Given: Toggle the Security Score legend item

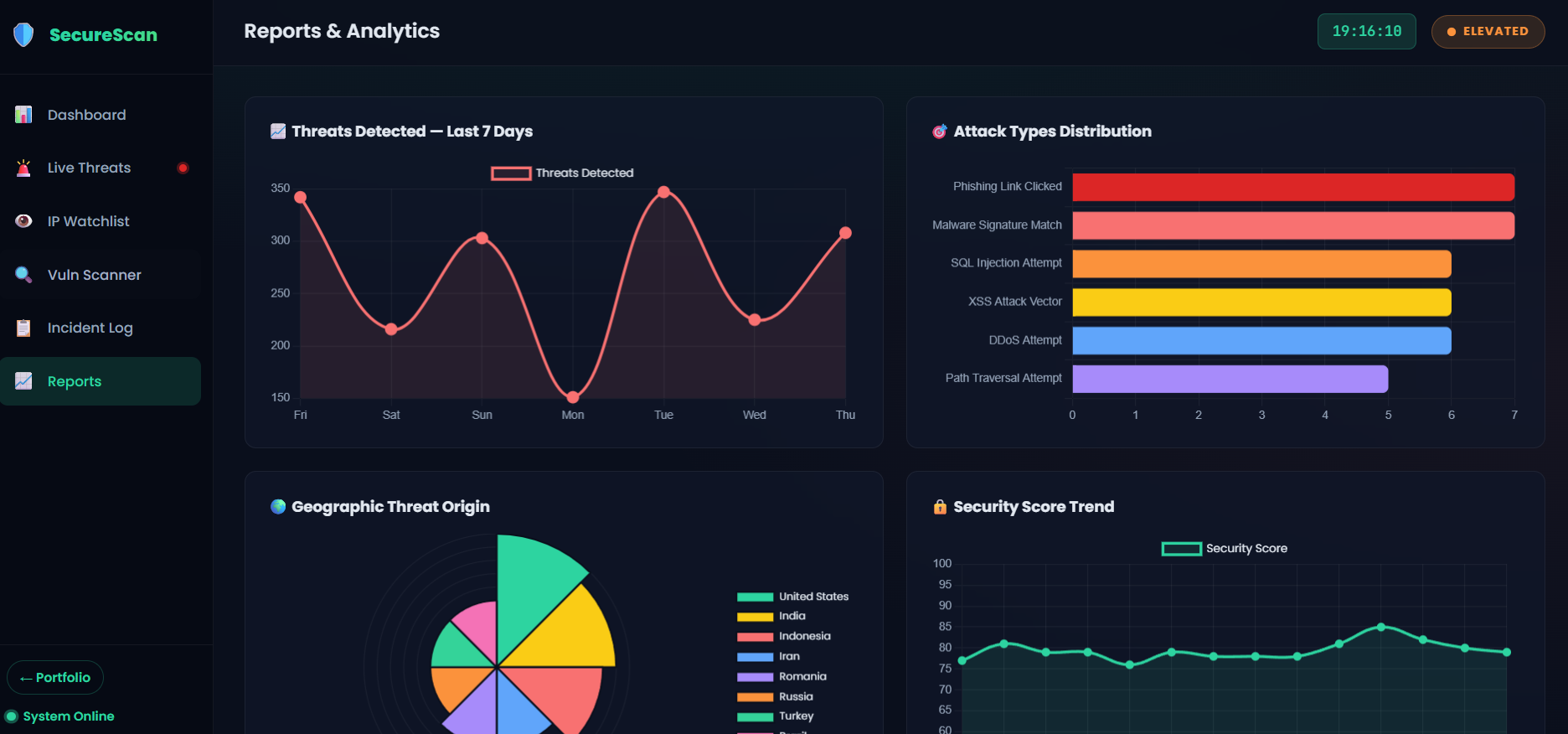Looking at the screenshot, I should (1225, 549).
